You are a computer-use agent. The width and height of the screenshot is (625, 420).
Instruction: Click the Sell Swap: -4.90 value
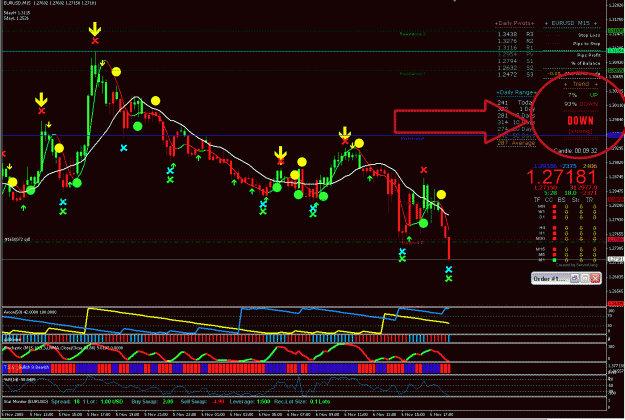coord(202,402)
